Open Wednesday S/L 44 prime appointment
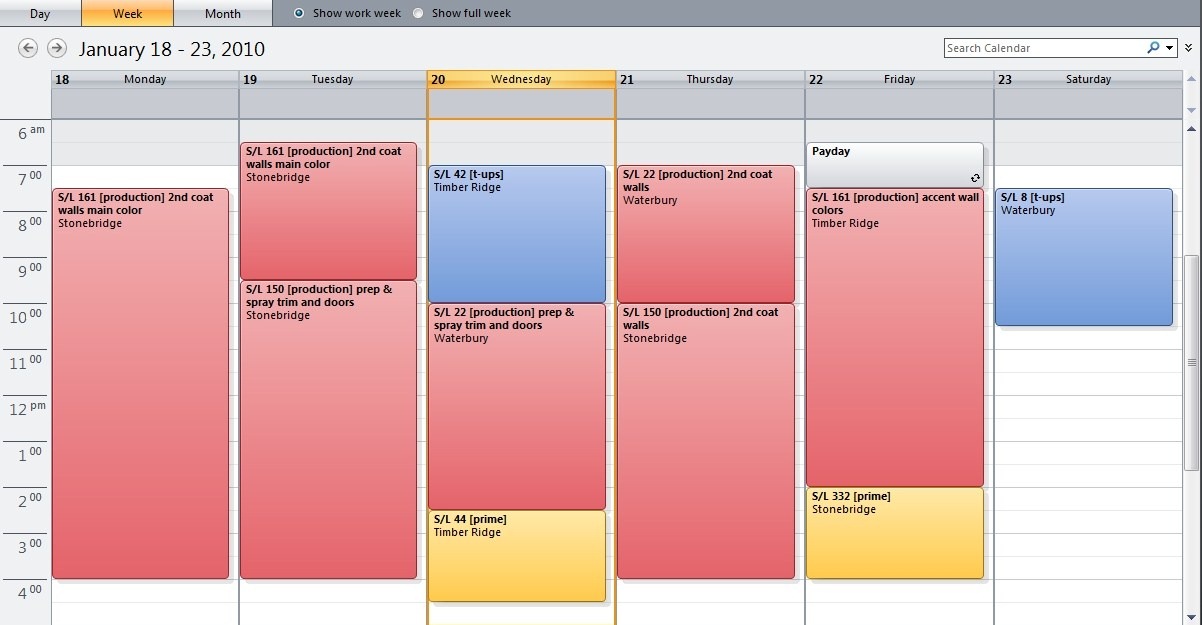This screenshot has height=625, width=1202. [517, 556]
